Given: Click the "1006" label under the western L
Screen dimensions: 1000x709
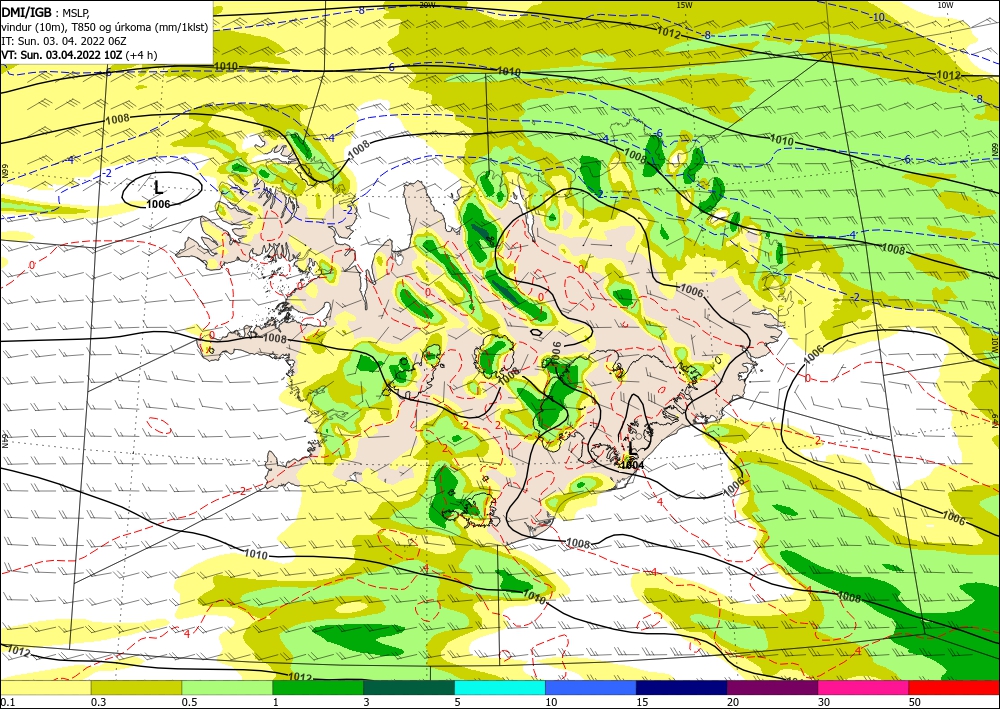Looking at the screenshot, I should [158, 204].
